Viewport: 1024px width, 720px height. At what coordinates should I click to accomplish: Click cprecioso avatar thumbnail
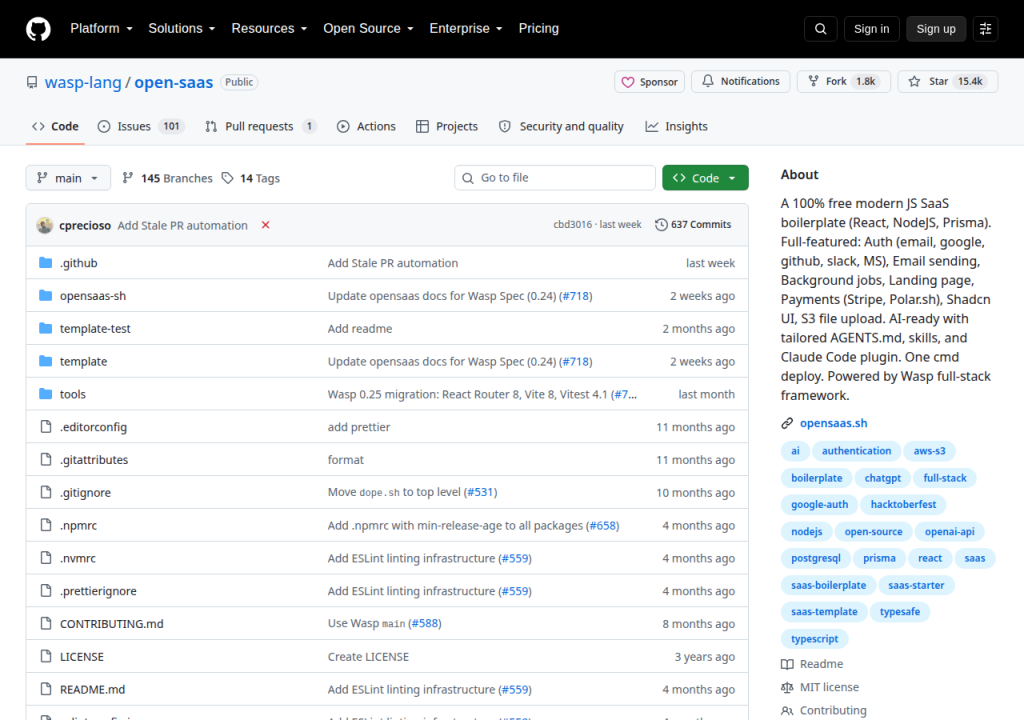coord(44,225)
